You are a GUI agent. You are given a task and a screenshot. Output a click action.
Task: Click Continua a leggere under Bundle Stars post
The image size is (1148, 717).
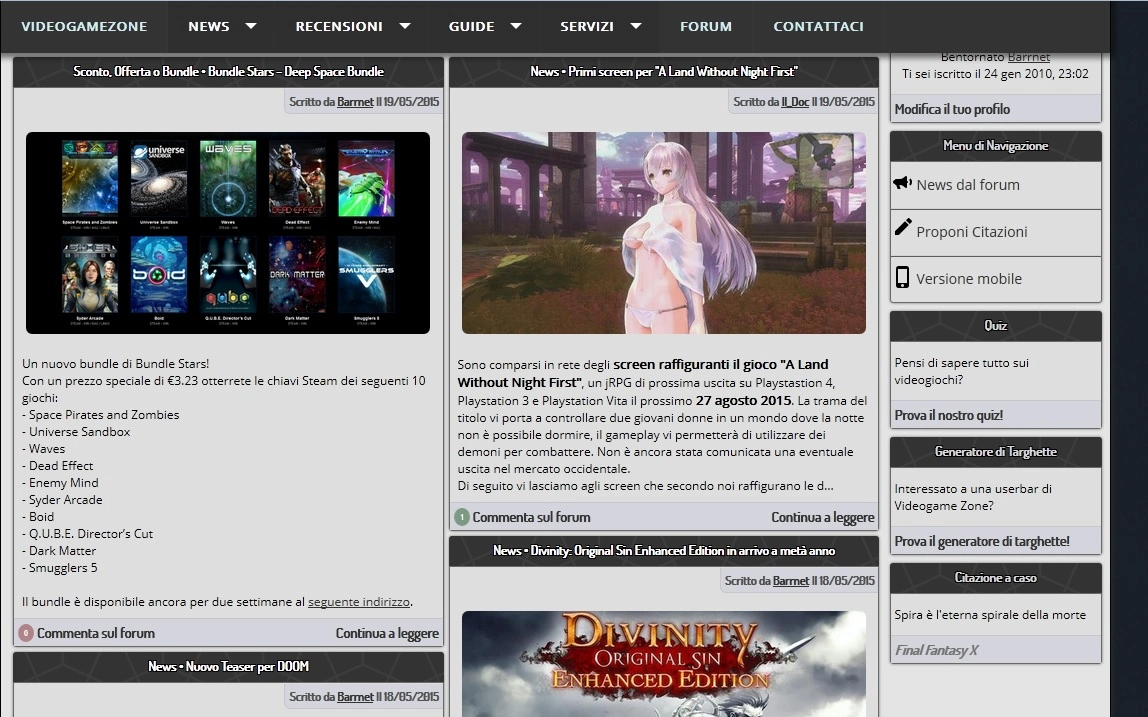(x=387, y=633)
